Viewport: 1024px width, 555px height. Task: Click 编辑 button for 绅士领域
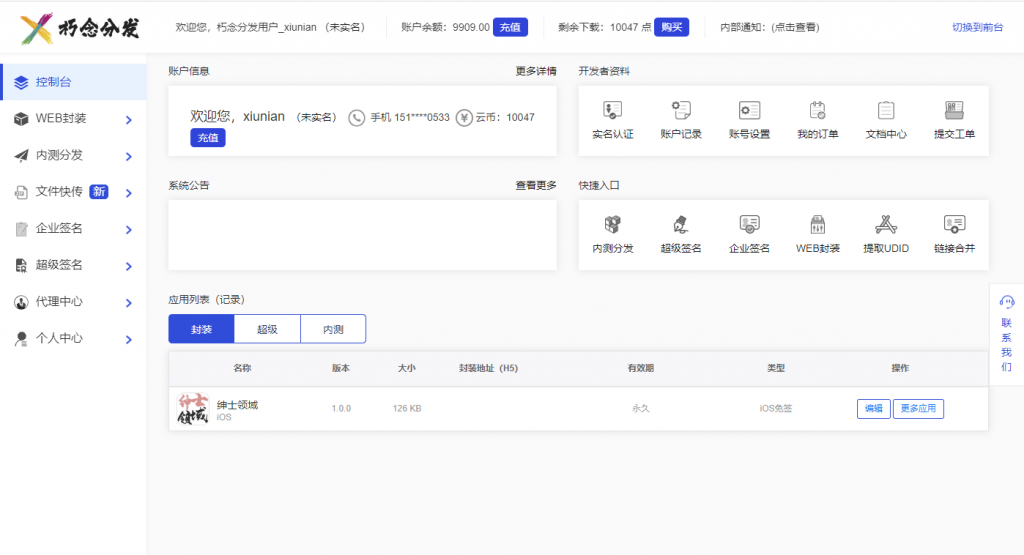[x=874, y=409]
